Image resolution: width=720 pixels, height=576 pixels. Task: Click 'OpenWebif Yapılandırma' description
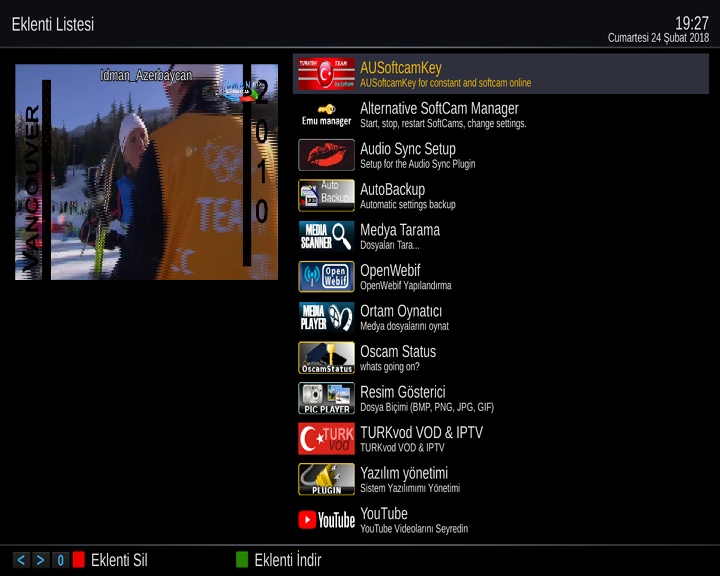(x=405, y=285)
